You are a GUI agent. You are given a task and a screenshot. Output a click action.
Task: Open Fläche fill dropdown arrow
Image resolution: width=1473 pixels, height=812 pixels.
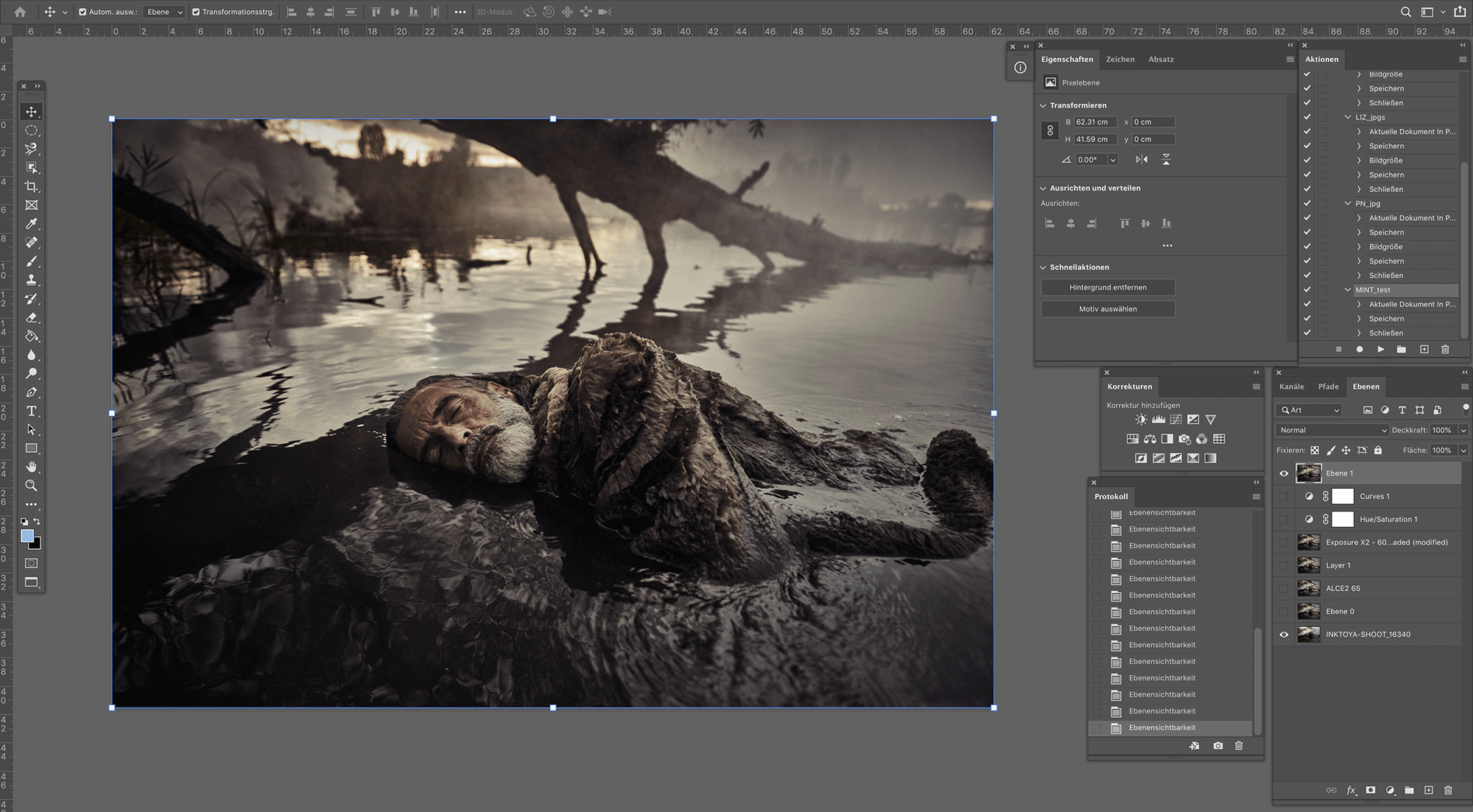[1463, 450]
